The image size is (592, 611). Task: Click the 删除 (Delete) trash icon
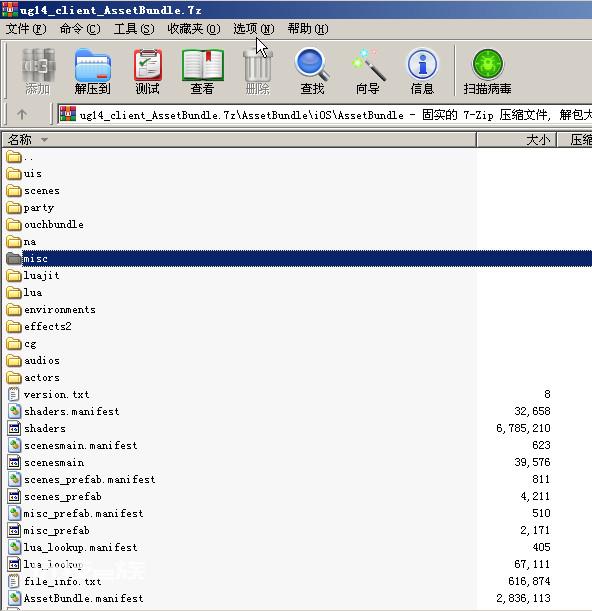point(257,71)
